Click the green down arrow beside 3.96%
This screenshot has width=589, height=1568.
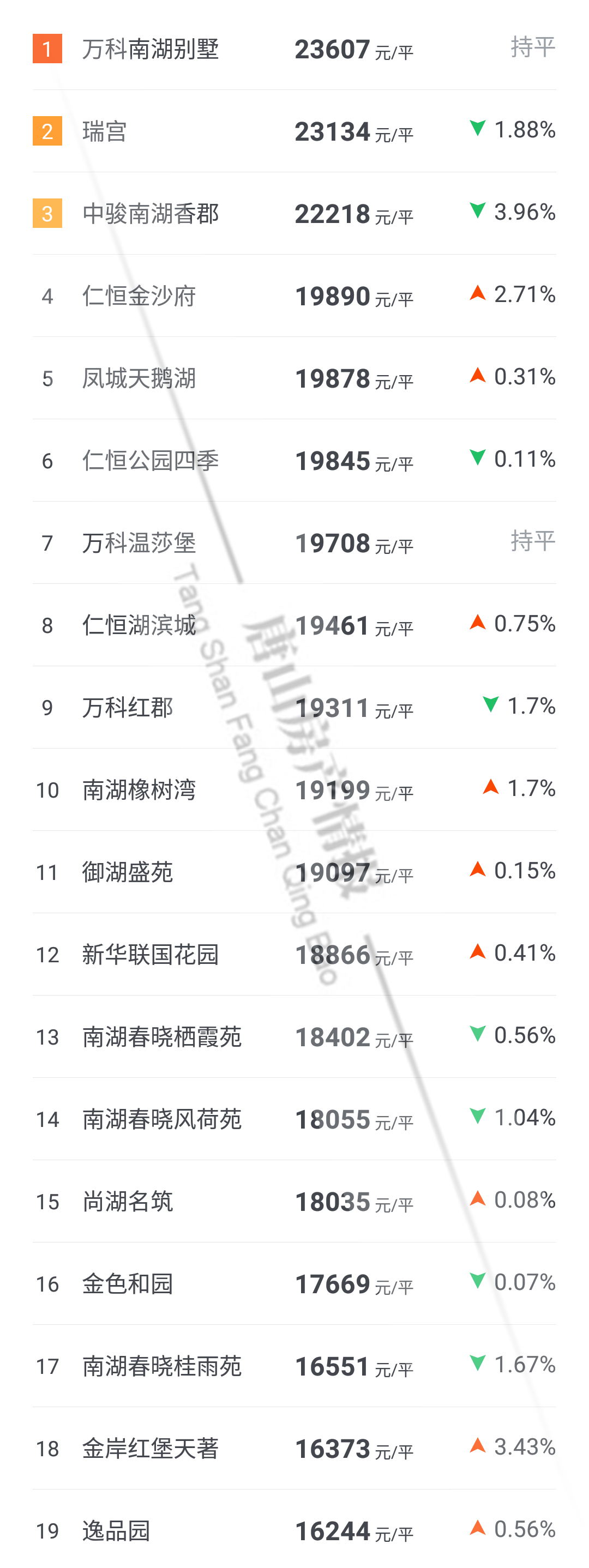coord(478,210)
